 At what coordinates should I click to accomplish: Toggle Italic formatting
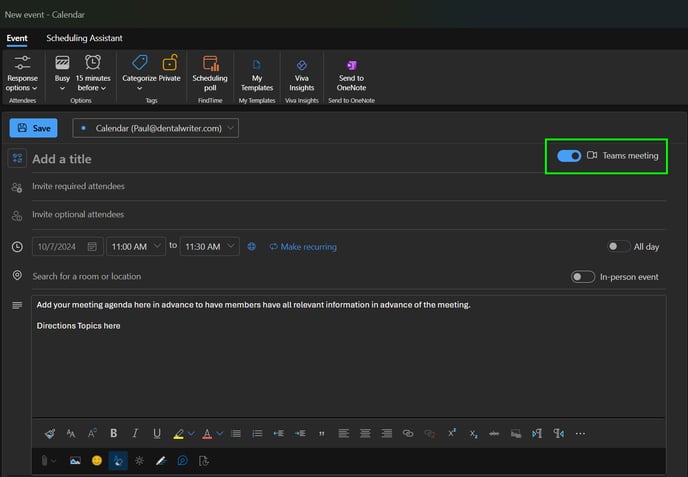135,434
